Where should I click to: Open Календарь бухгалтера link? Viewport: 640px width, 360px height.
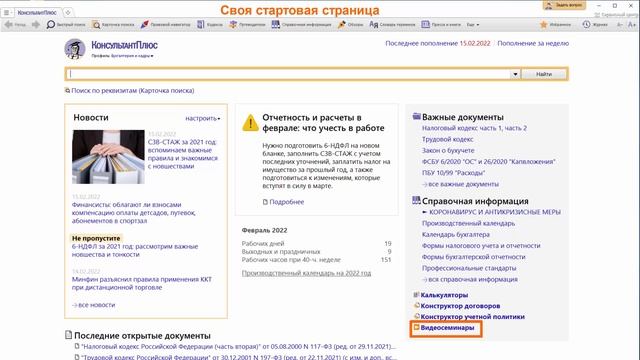456,235
